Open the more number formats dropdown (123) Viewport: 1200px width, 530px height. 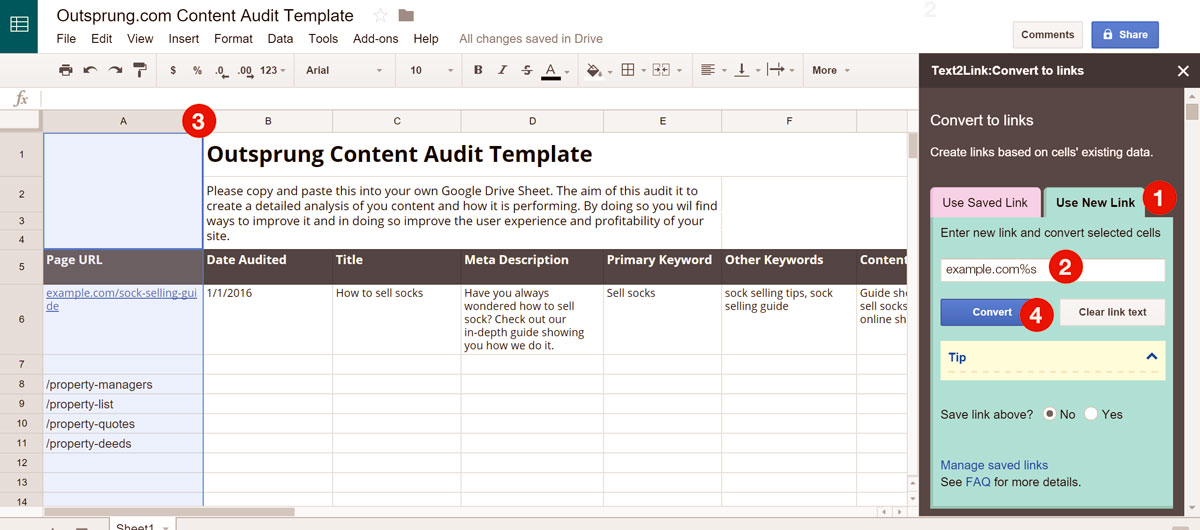coord(272,70)
